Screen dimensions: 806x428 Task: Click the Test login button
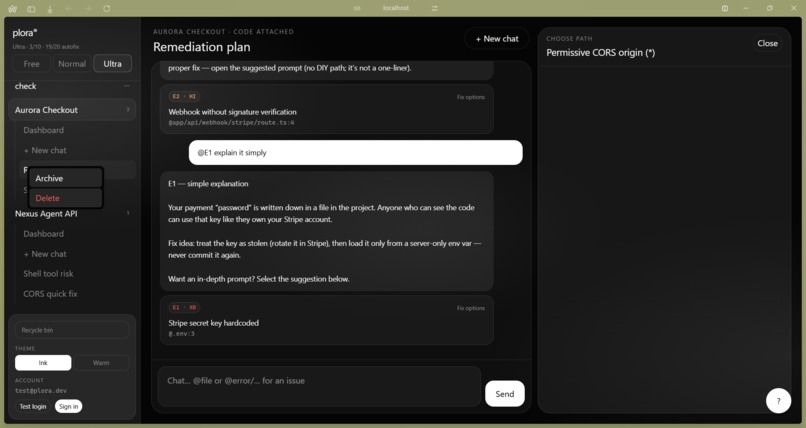[33, 406]
